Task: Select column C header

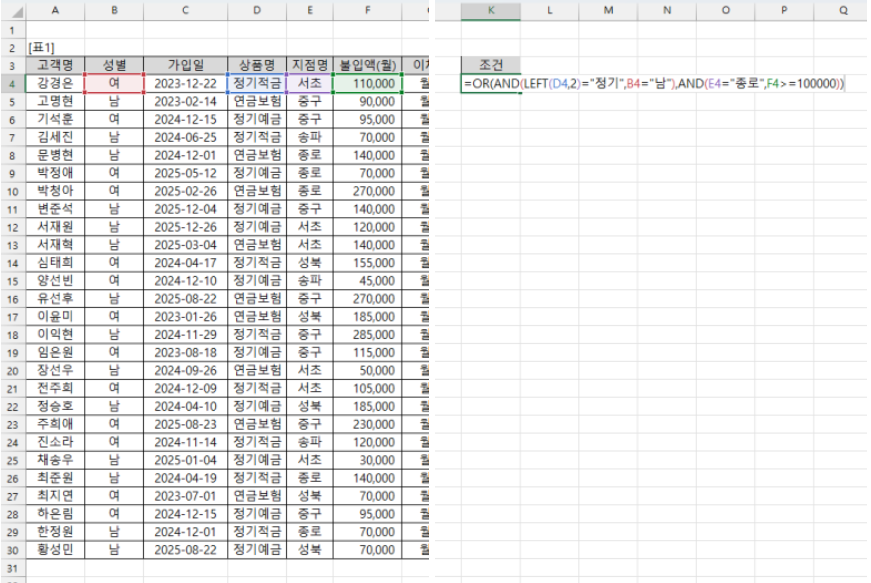Action: 185,11
